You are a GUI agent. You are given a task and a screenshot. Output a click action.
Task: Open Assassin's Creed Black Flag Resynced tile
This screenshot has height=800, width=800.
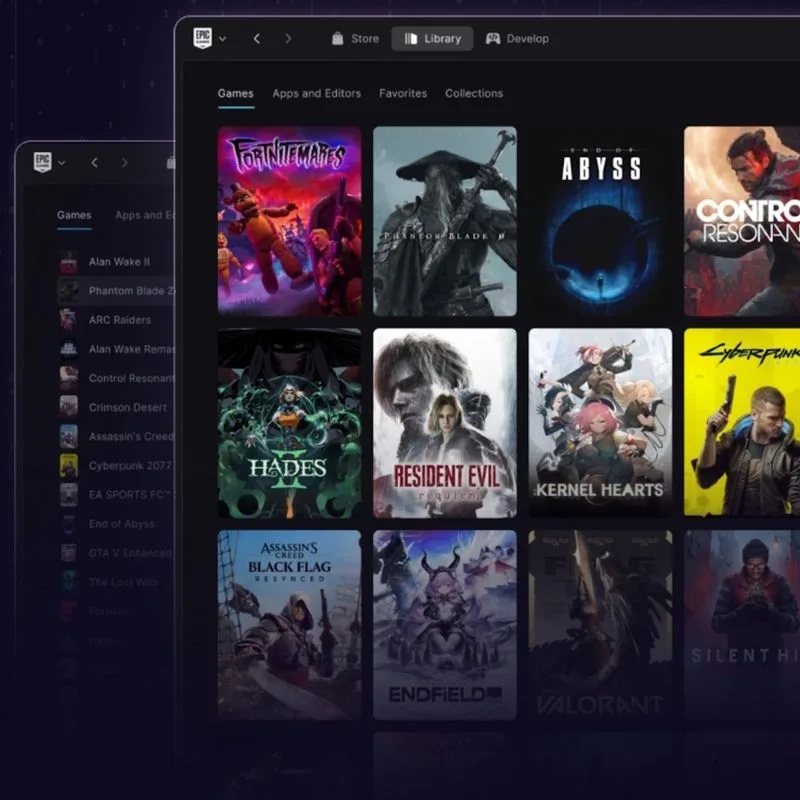click(289, 625)
